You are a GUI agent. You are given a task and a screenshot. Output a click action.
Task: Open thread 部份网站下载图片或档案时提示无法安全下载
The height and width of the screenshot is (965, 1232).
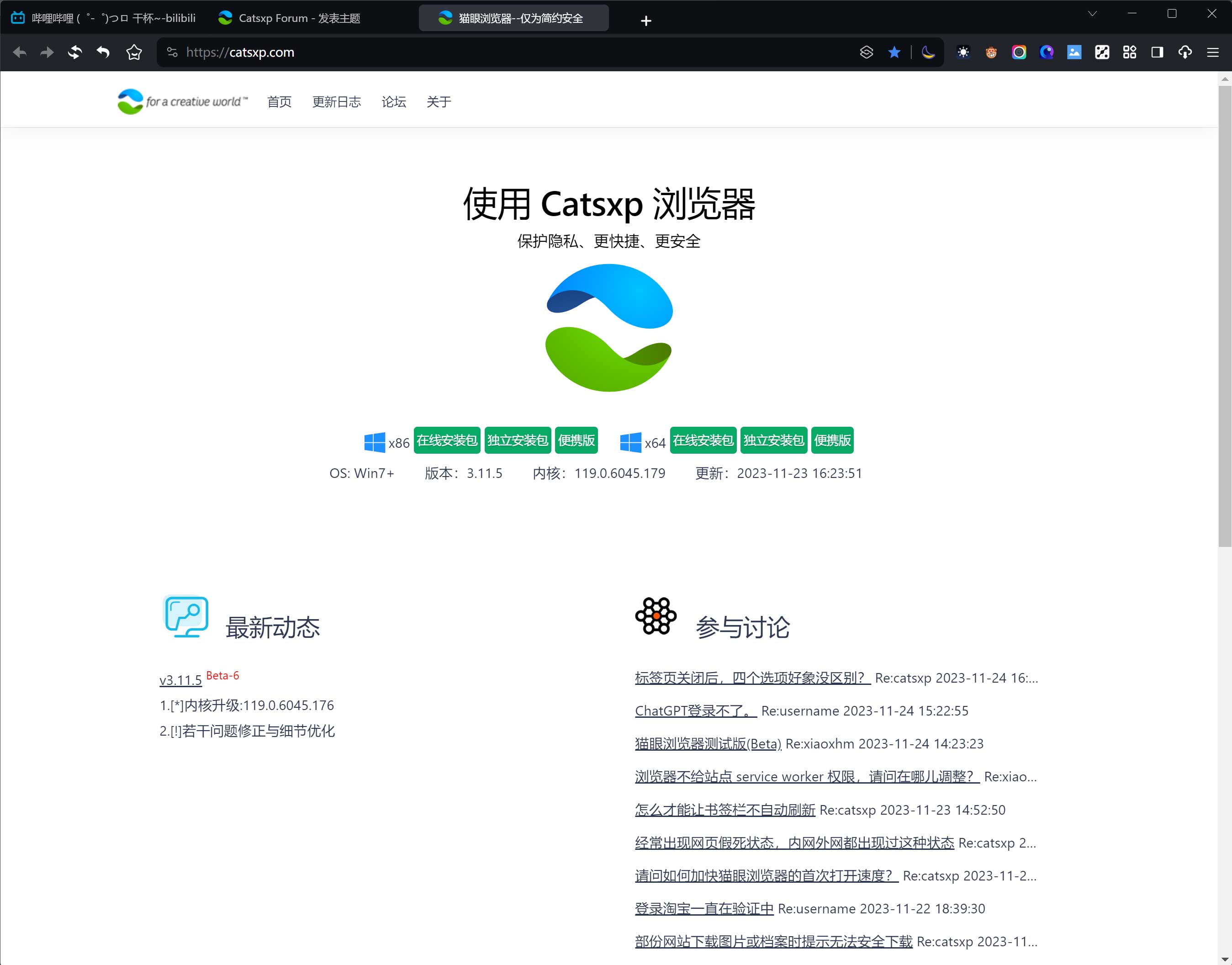pyautogui.click(x=774, y=942)
